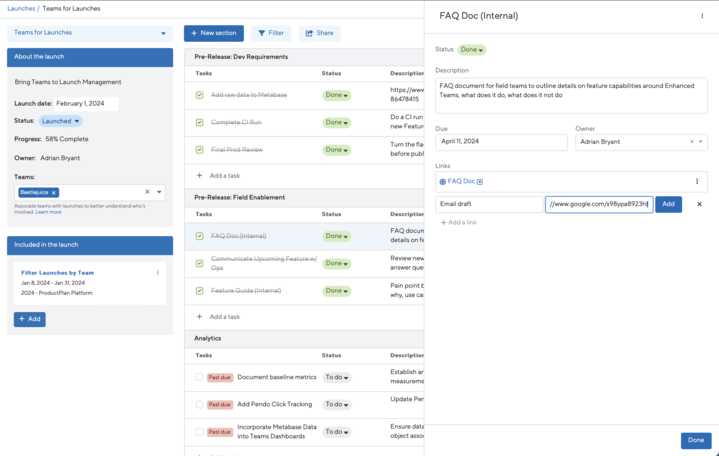Uncheck the Feature Guide (Internal) task
Viewport: 719px width, 456px height.
pos(200,291)
